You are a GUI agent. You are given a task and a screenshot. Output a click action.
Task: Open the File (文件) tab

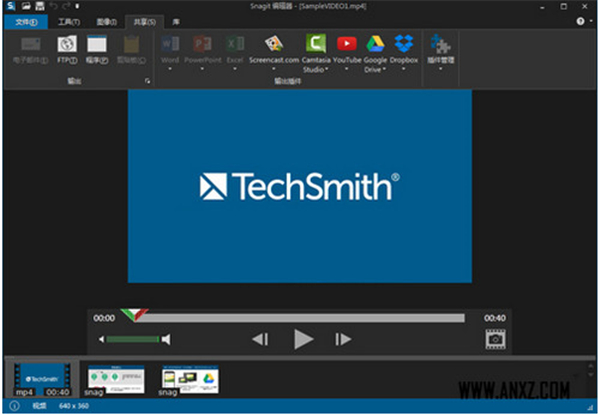pyautogui.click(x=26, y=22)
